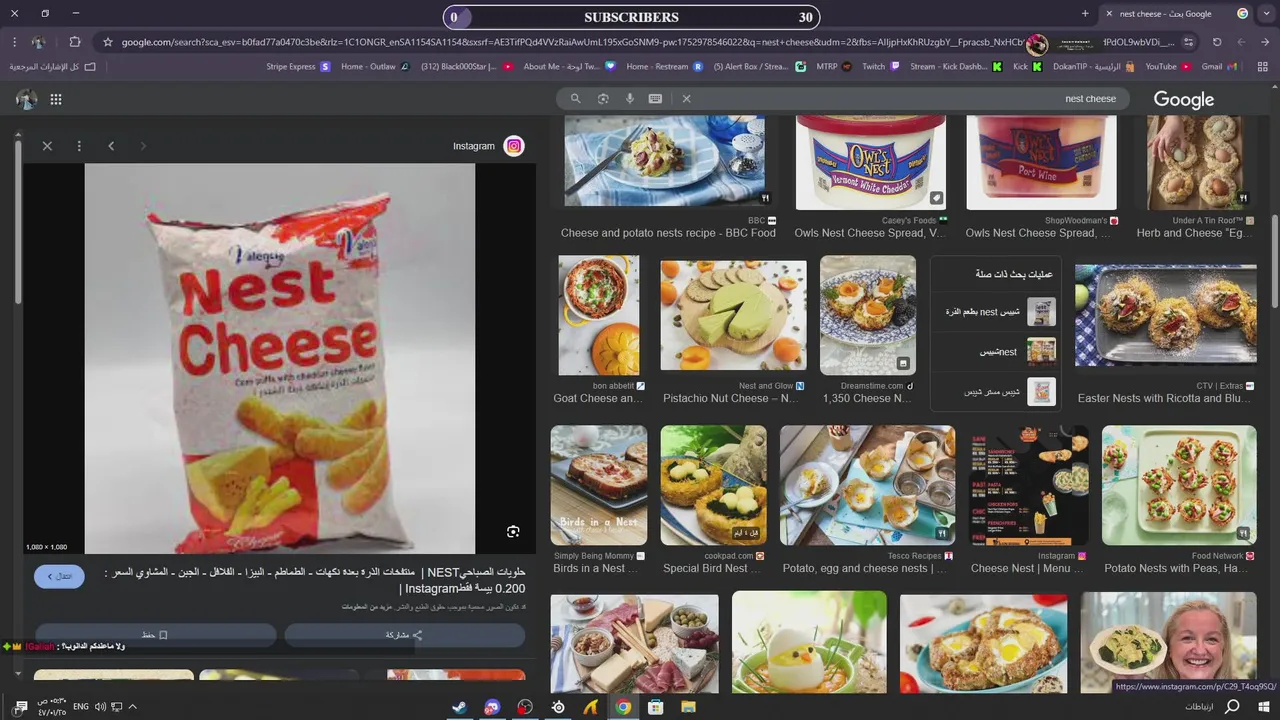Open the Stripe Express bookmark
The width and height of the screenshot is (1280, 720).
pyautogui.click(x=298, y=67)
